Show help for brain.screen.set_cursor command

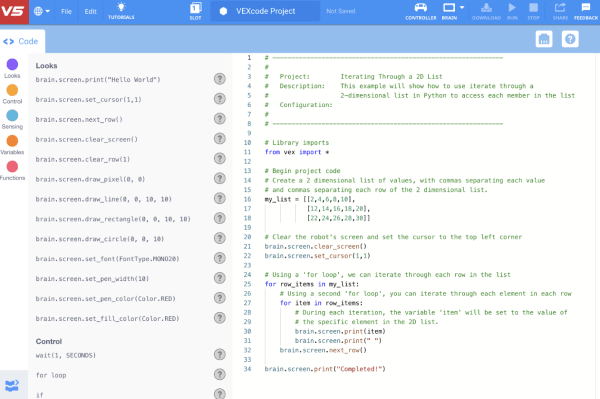pyautogui.click(x=220, y=99)
